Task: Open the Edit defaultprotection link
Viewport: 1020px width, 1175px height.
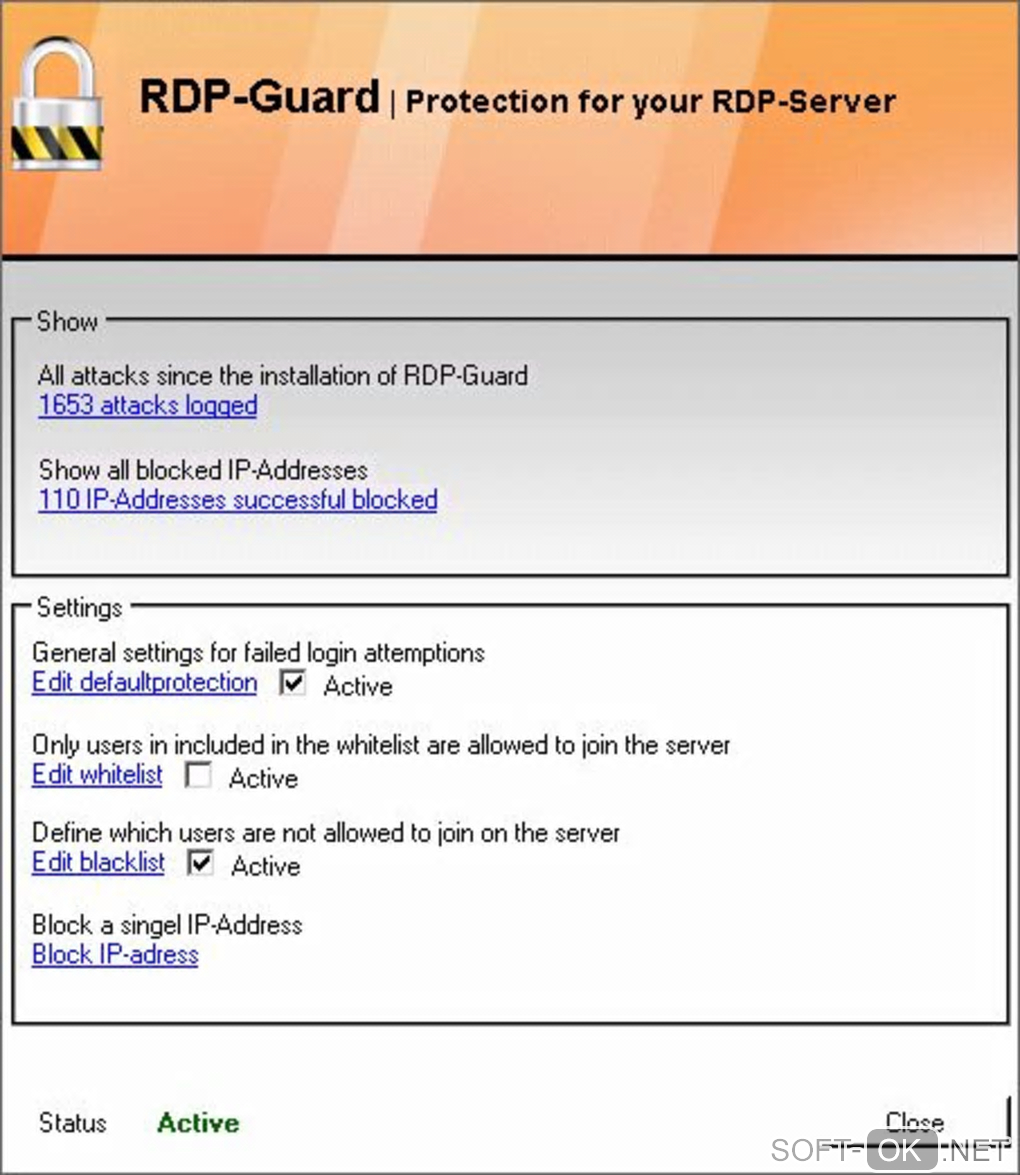Action: click(x=144, y=683)
